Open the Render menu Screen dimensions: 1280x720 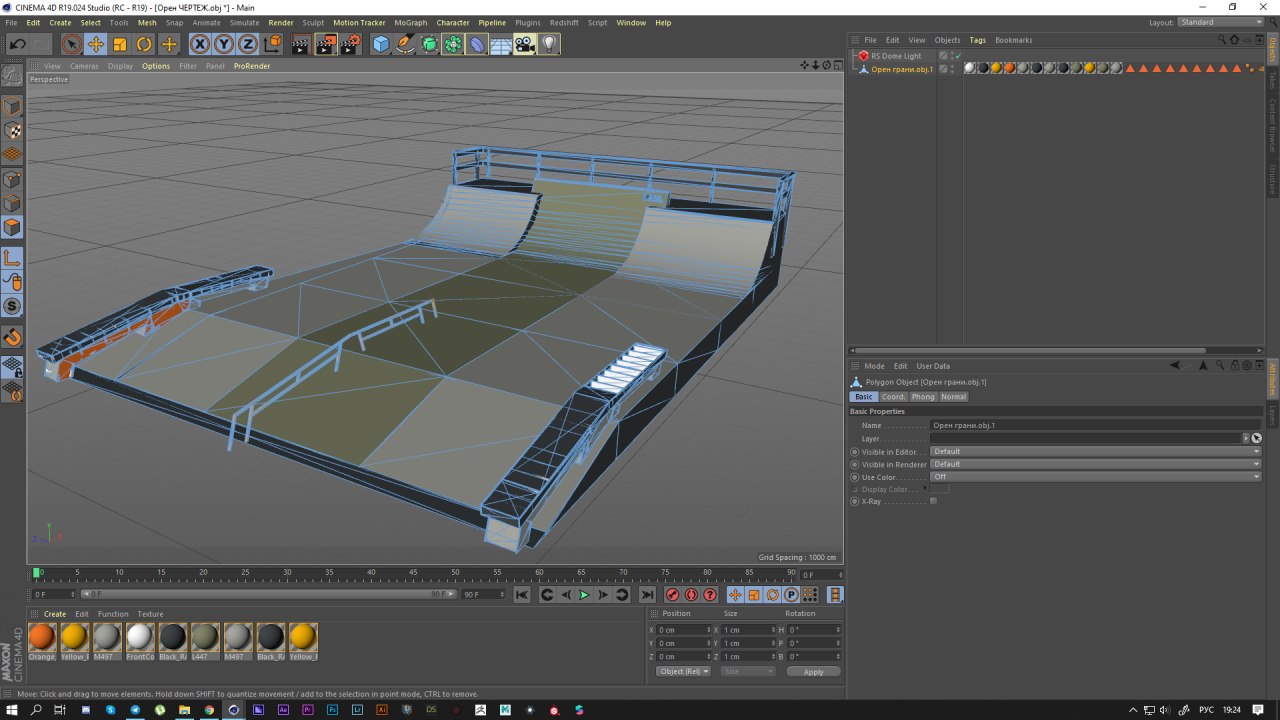pos(281,22)
